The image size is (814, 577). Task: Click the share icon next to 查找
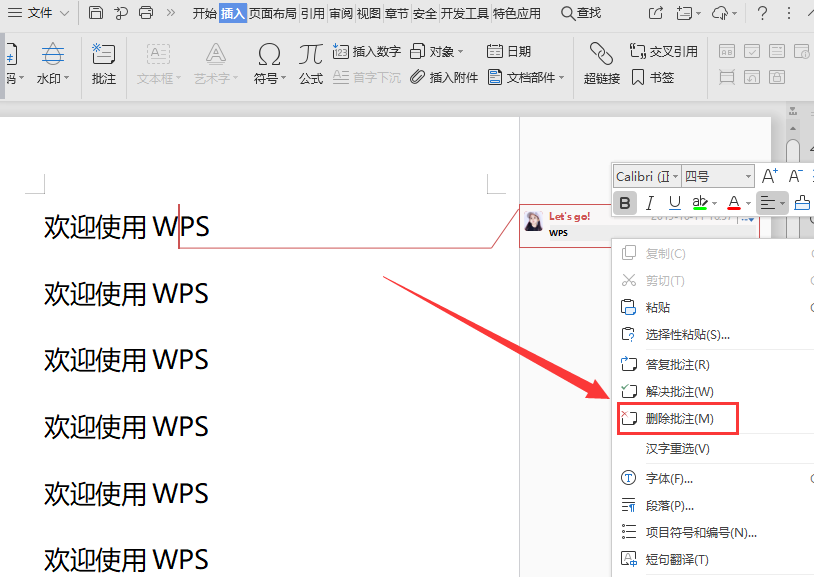point(656,13)
